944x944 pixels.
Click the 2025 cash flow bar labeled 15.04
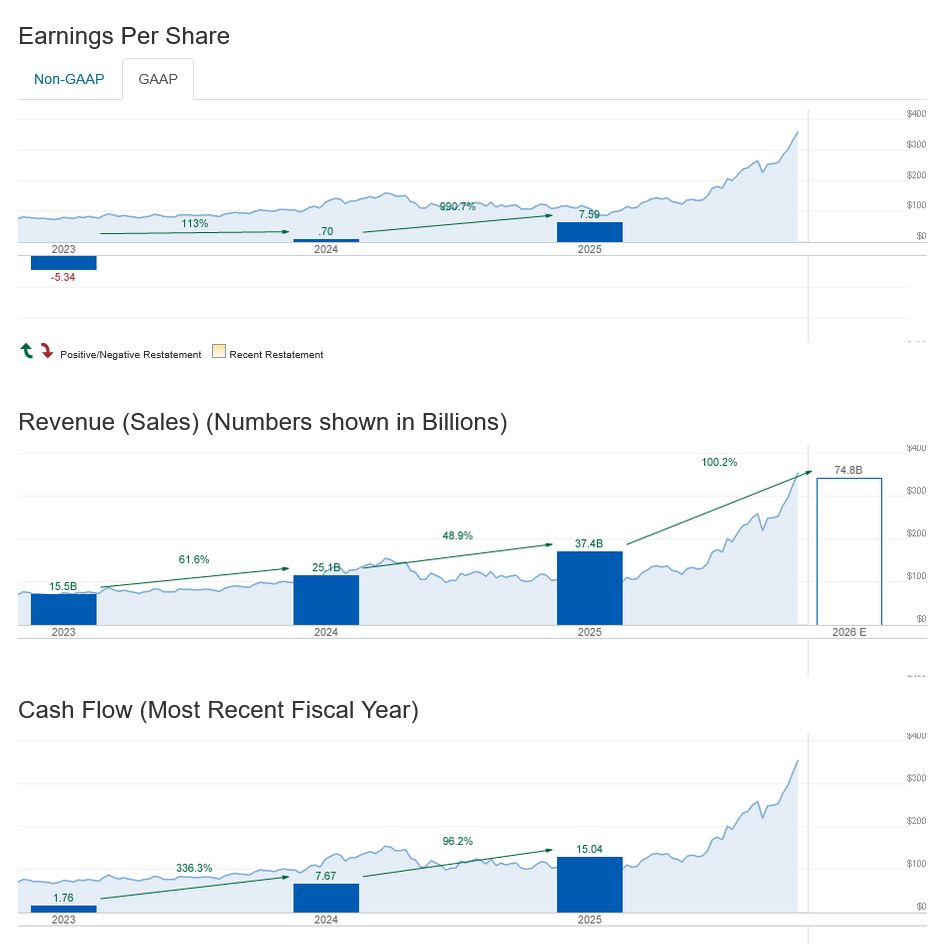[x=590, y=885]
